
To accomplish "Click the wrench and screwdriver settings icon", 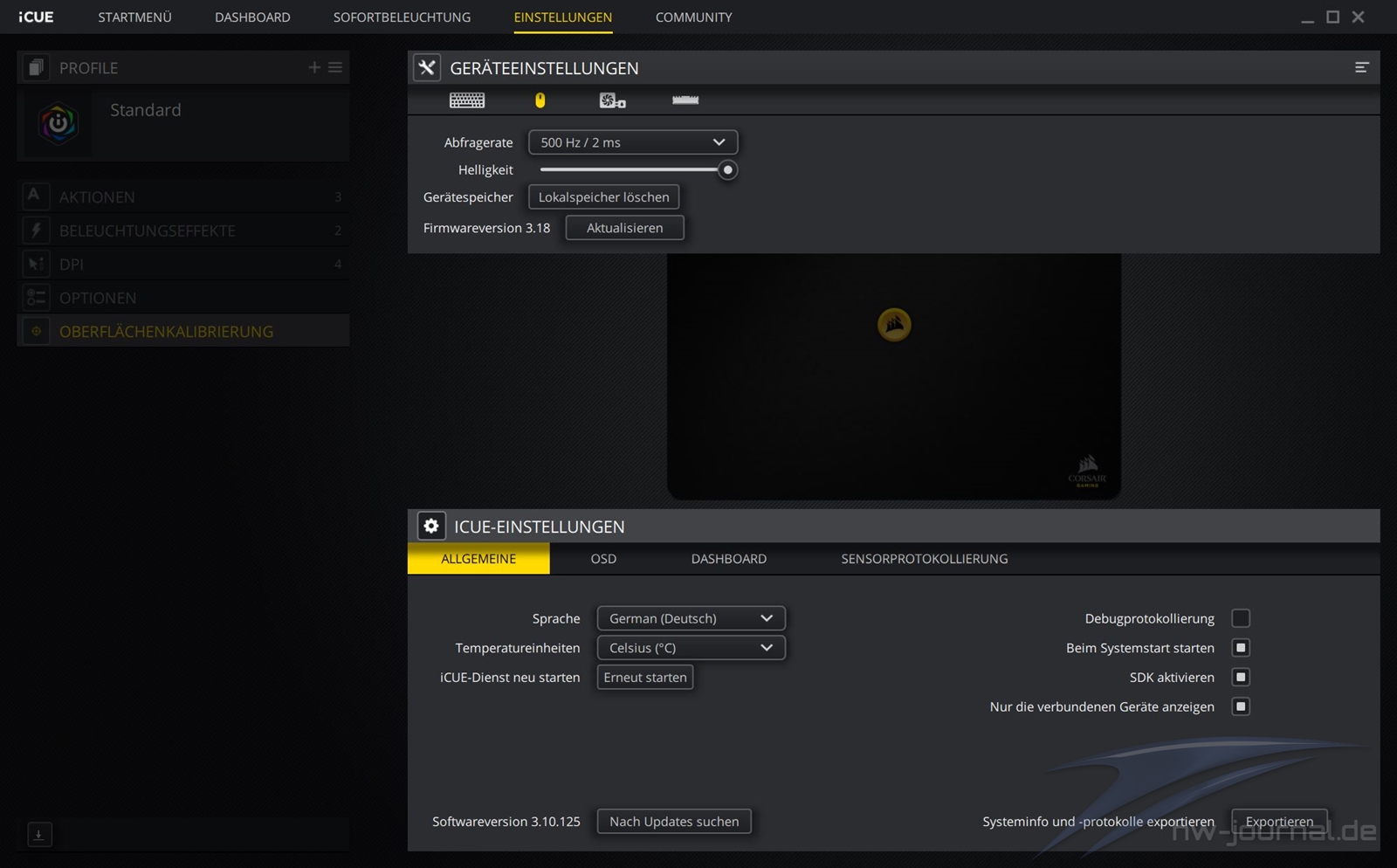I will point(427,67).
